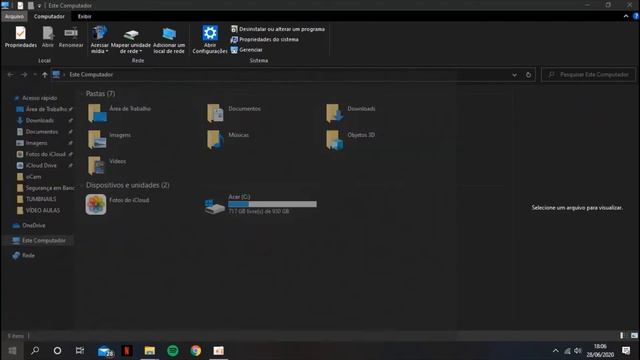Image resolution: width=640 pixels, height=360 pixels.
Task: Select the Músicas folder icon
Action: point(216,140)
